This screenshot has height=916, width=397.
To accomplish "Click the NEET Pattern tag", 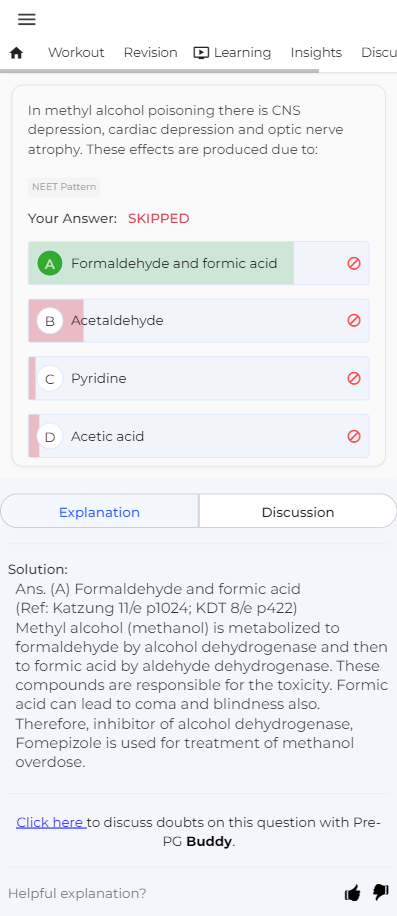I will (x=64, y=187).
